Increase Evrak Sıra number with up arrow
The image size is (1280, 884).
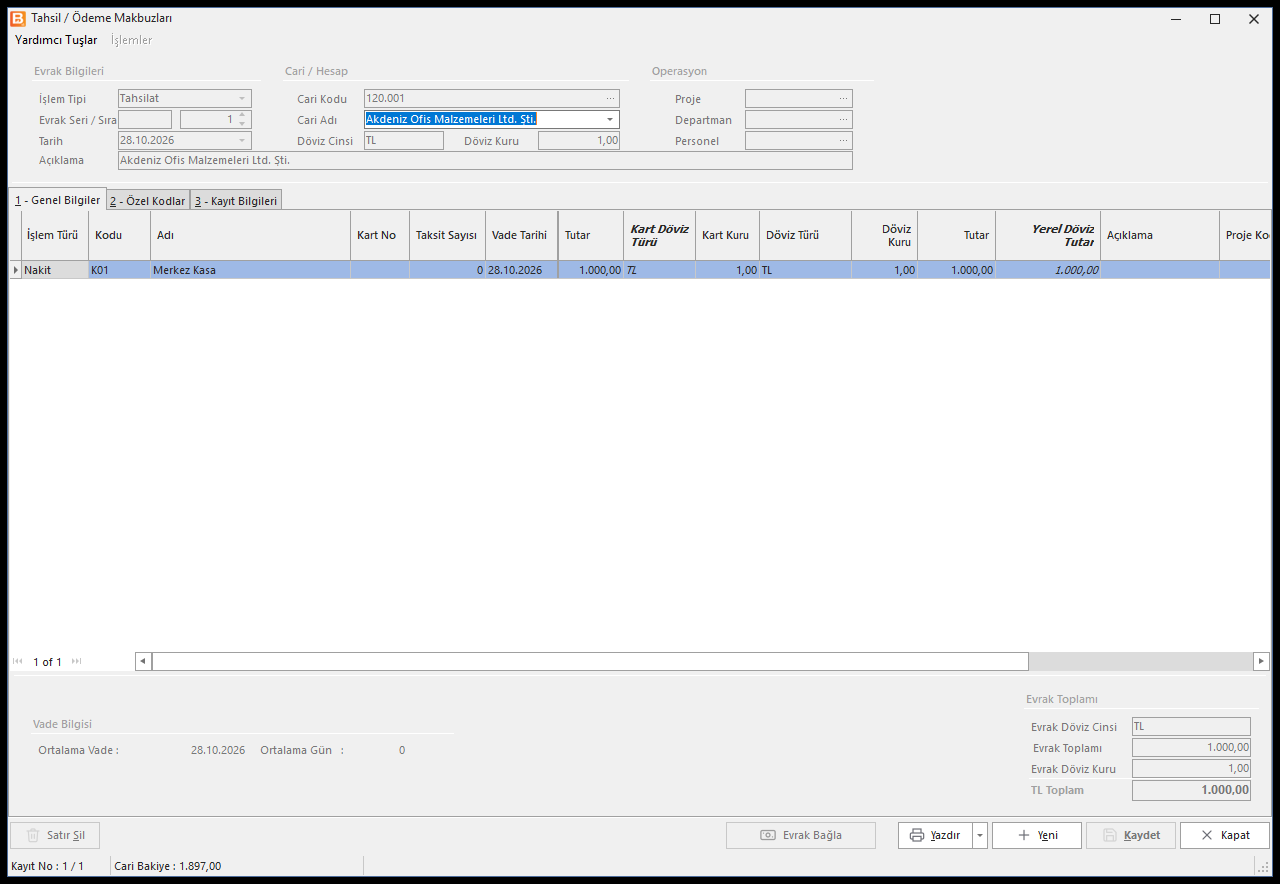(242, 115)
